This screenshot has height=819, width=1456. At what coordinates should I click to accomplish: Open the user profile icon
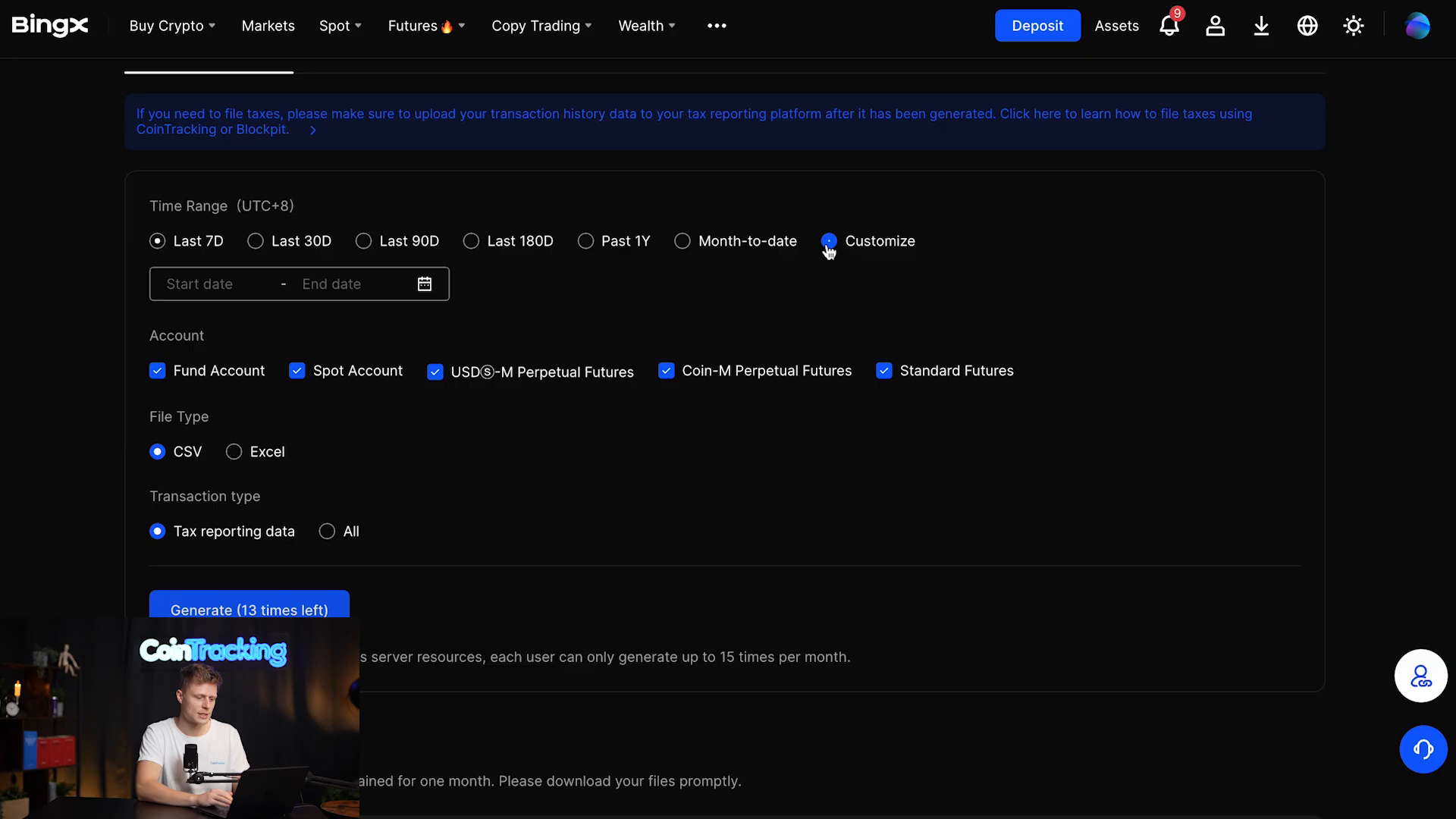pos(1216,26)
